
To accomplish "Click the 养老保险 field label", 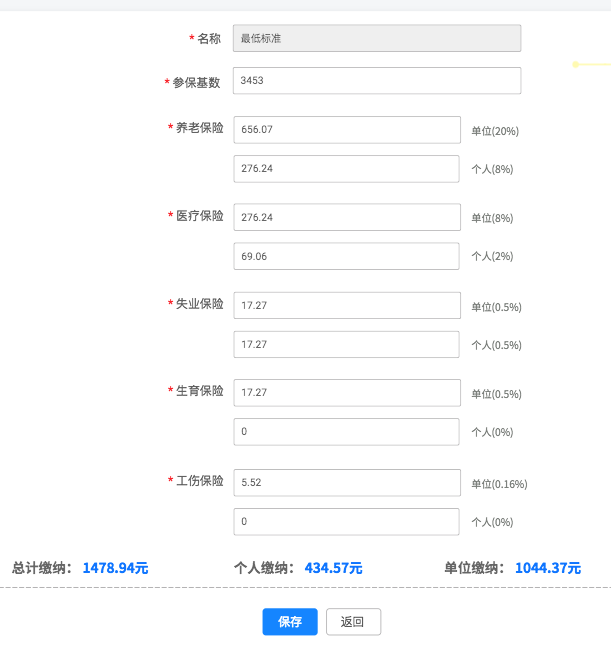I will pos(200,128).
